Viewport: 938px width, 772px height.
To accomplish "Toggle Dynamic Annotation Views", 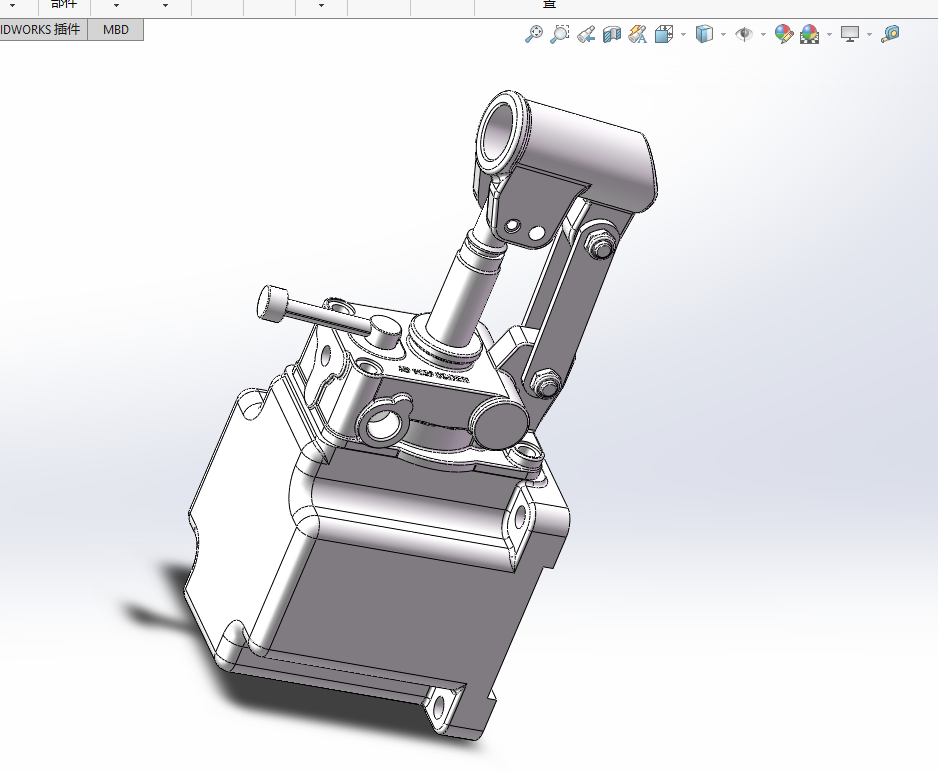I will 637,34.
